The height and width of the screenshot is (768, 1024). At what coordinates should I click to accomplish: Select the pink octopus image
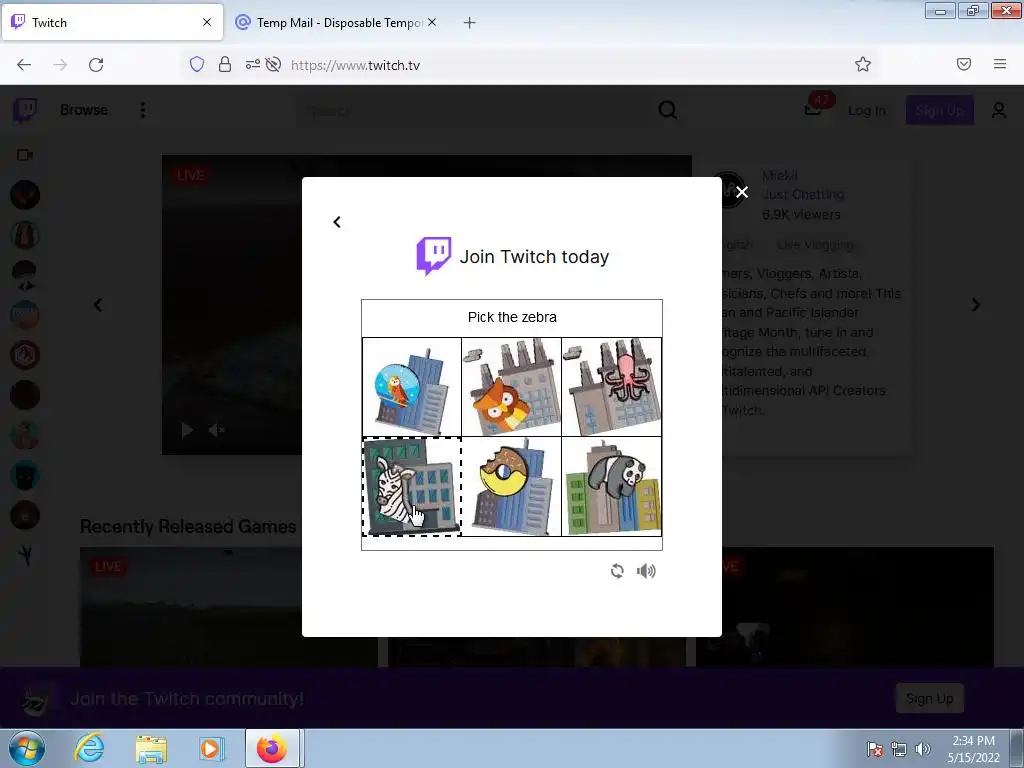coord(611,387)
